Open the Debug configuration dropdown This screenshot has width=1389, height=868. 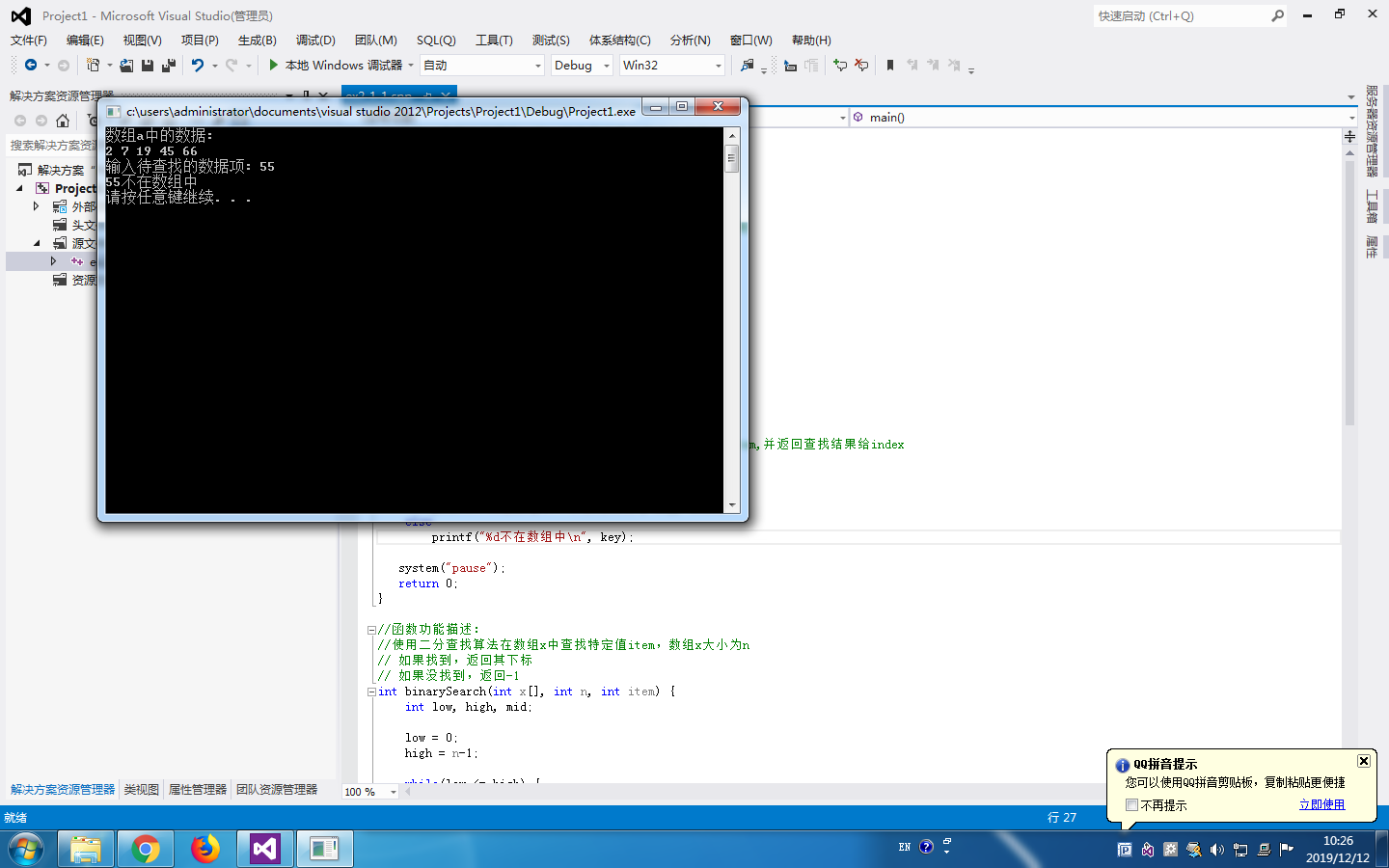(x=606, y=66)
